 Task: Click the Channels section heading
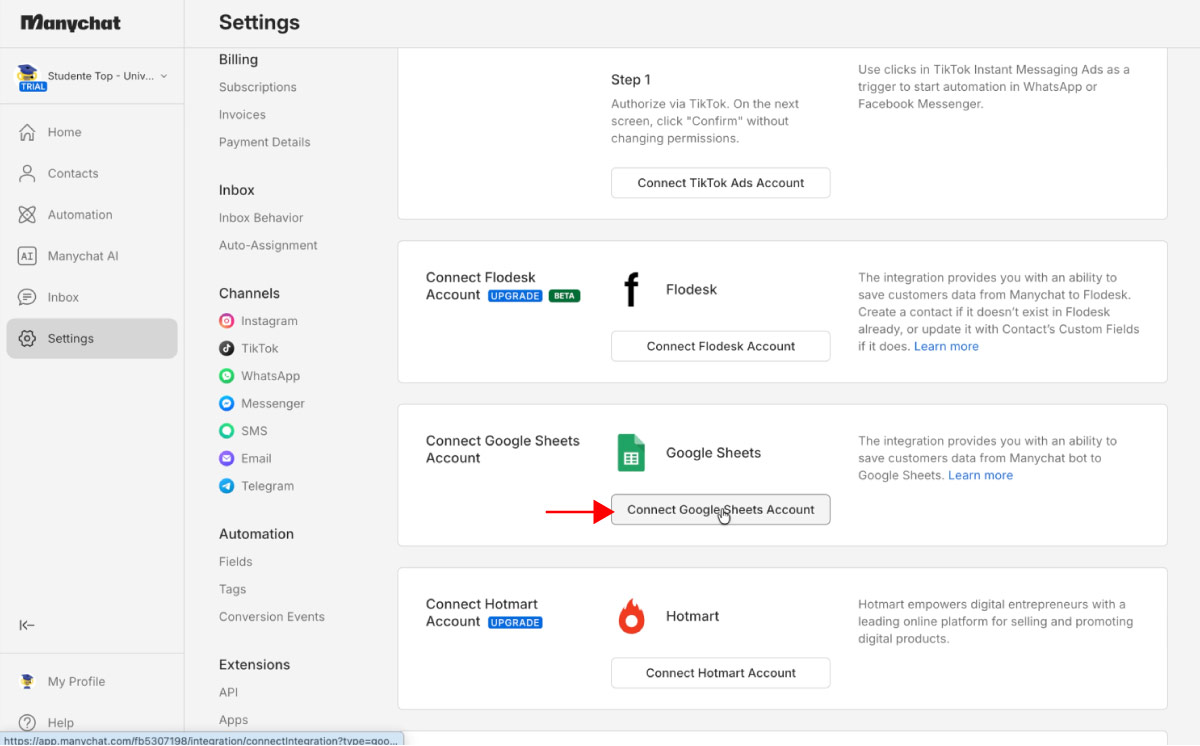click(x=249, y=293)
